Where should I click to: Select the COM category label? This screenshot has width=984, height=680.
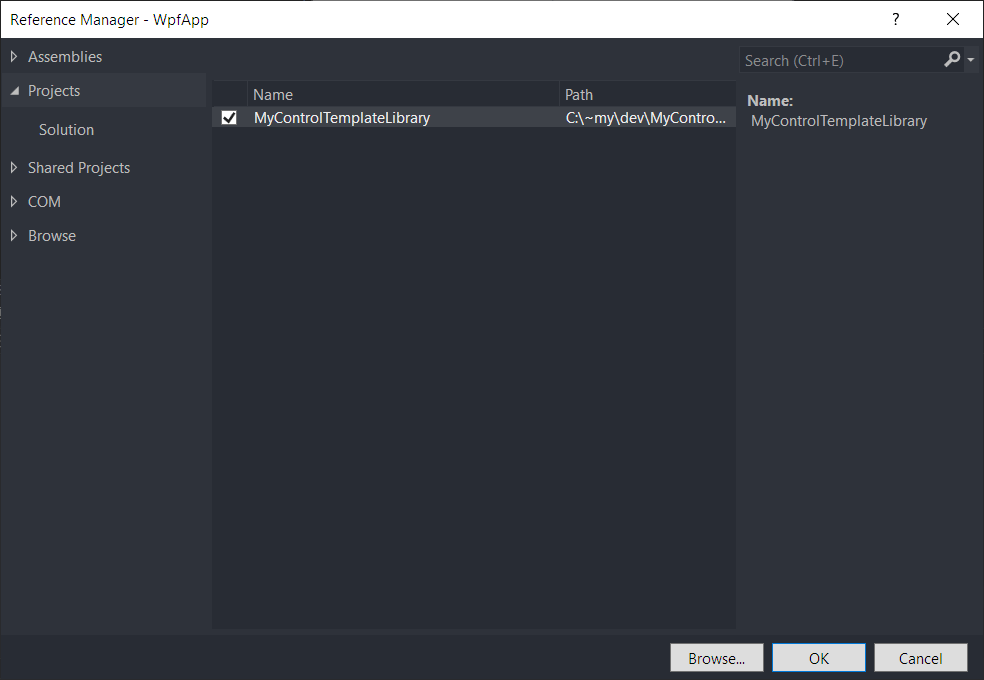point(44,202)
